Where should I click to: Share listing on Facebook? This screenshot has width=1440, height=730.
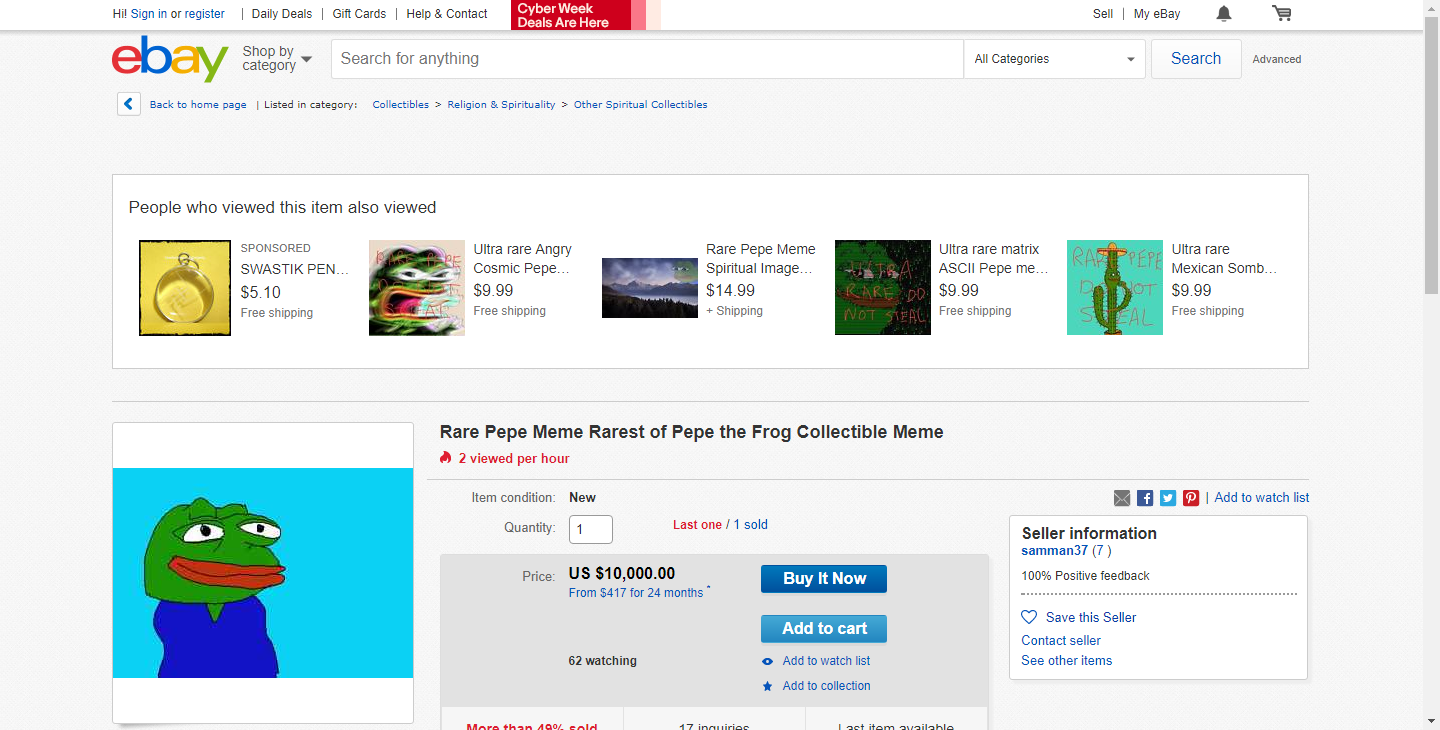point(1145,498)
